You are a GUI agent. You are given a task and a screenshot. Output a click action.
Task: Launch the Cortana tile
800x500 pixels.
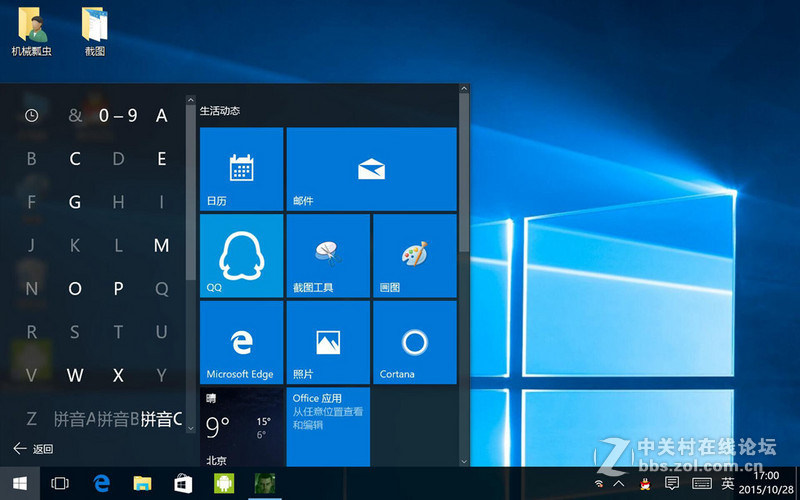(414, 342)
